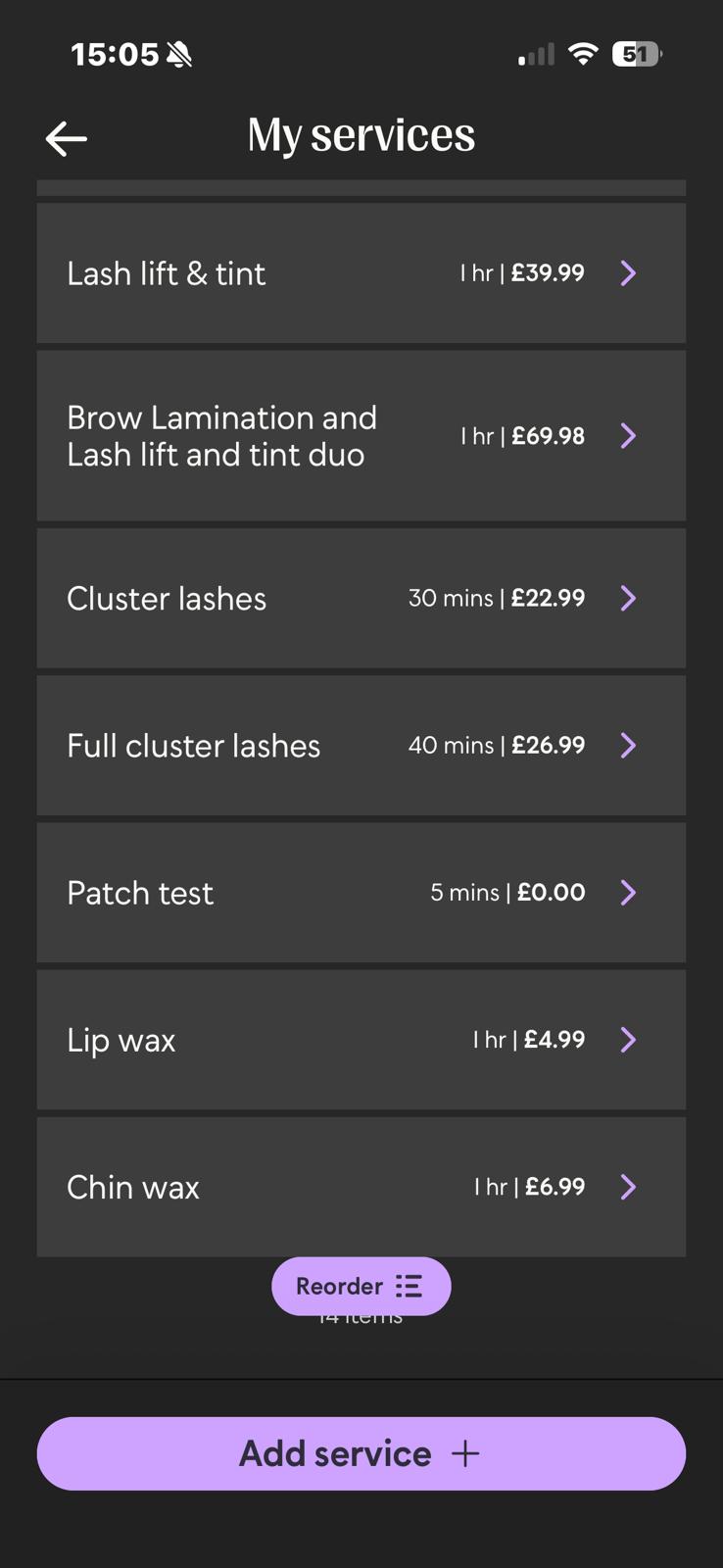Expand Cluster lashes chevron arrow
The height and width of the screenshot is (1568, 723).
(628, 599)
